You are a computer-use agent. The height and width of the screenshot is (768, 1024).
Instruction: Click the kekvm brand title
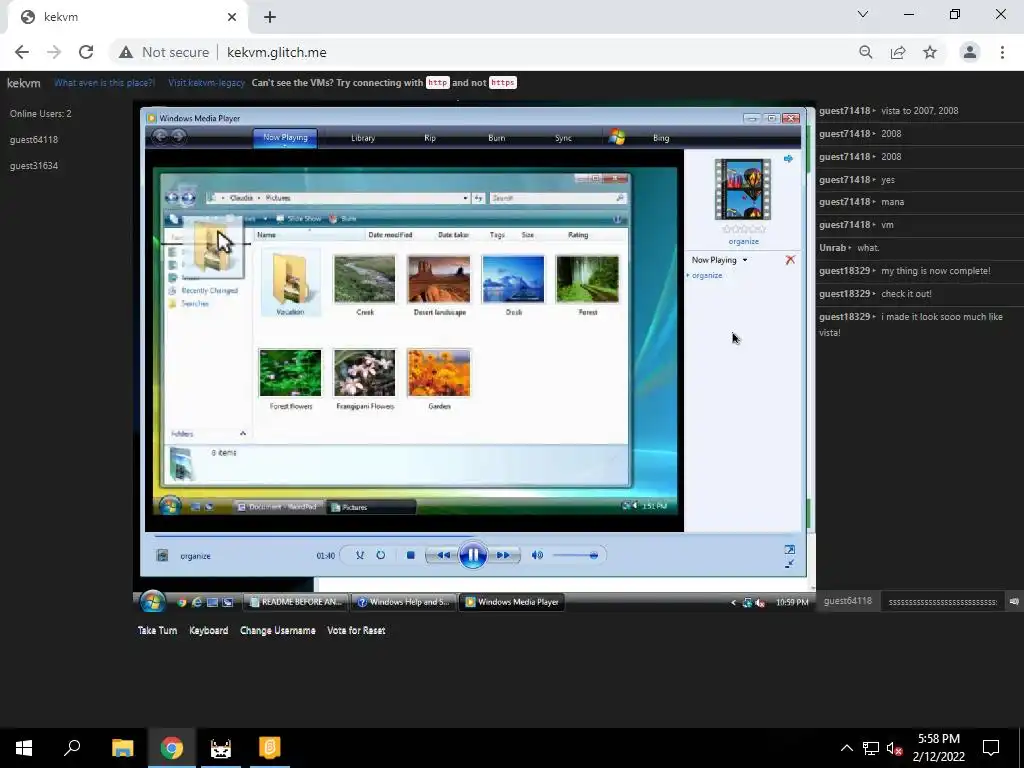click(x=24, y=83)
